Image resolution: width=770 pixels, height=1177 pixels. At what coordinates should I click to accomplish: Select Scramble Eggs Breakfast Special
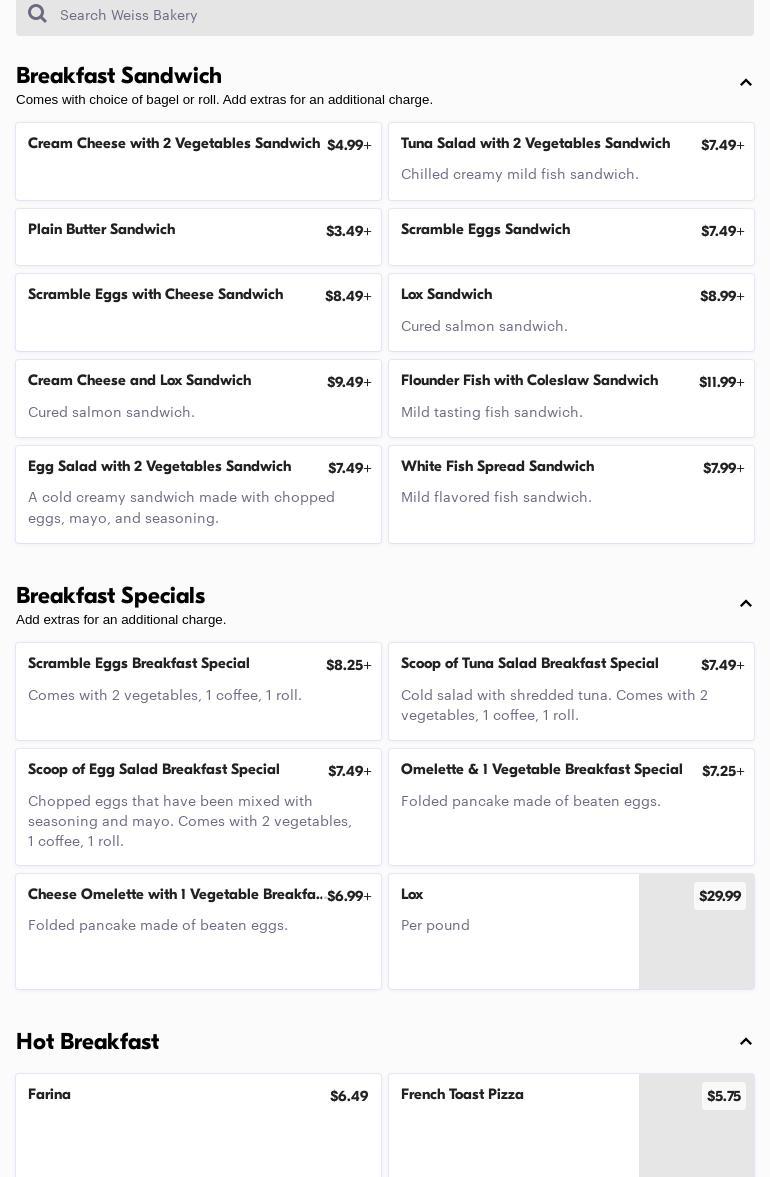click(198, 691)
